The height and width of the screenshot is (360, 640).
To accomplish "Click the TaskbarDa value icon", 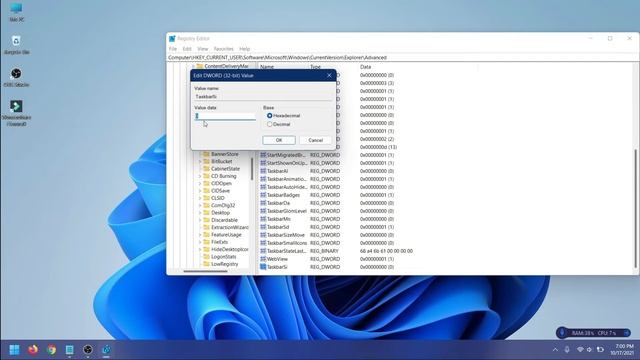I will pyautogui.click(x=263, y=203).
